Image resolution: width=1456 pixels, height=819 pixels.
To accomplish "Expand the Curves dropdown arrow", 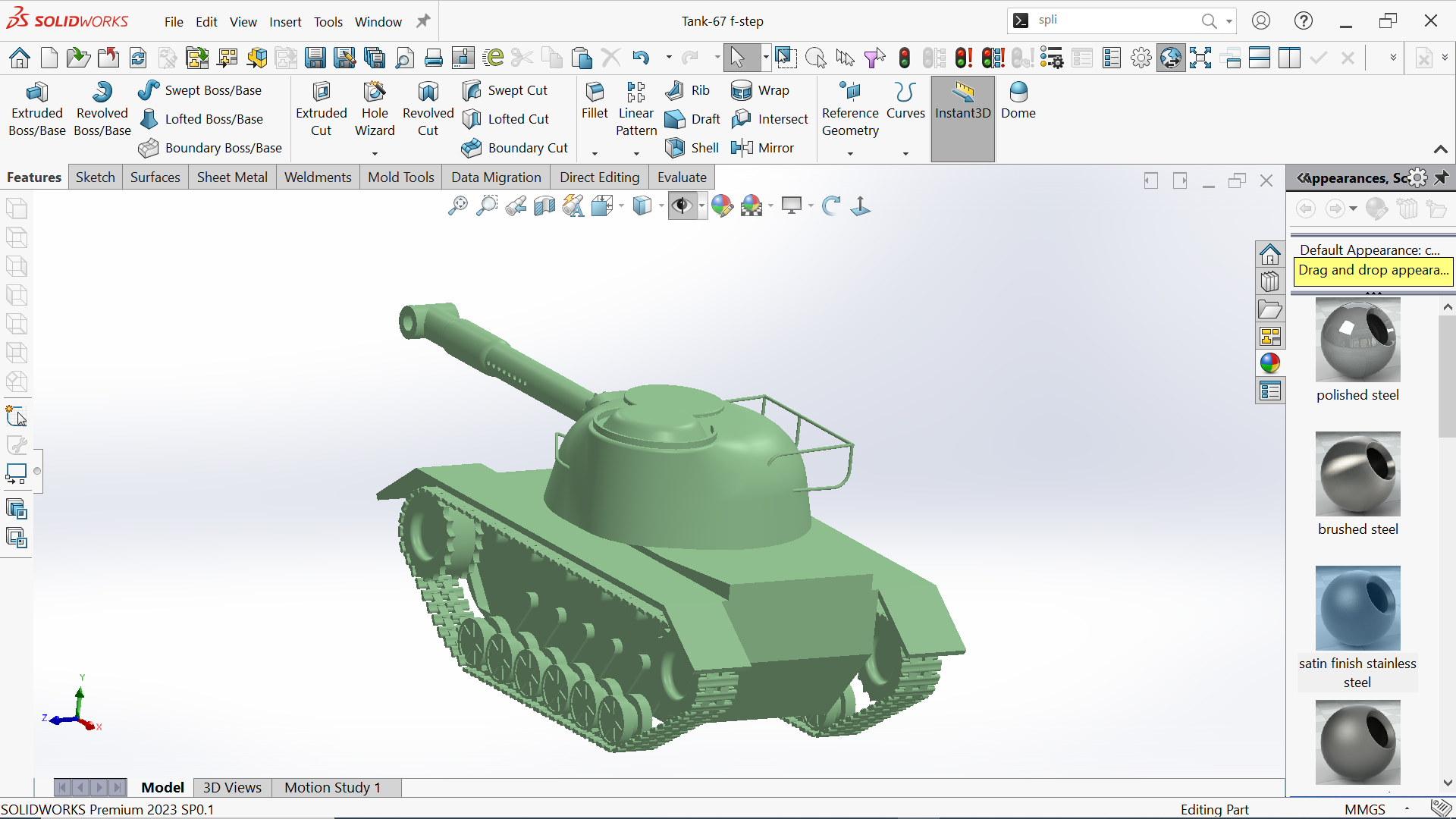I will (x=905, y=154).
